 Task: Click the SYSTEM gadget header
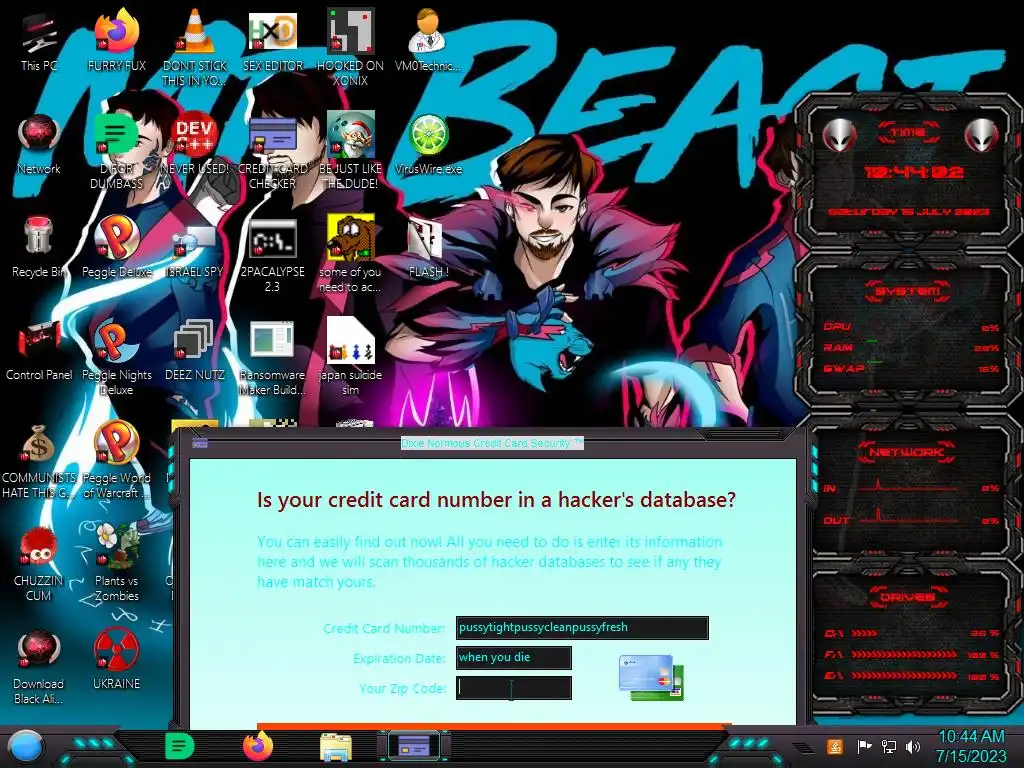[x=908, y=291]
